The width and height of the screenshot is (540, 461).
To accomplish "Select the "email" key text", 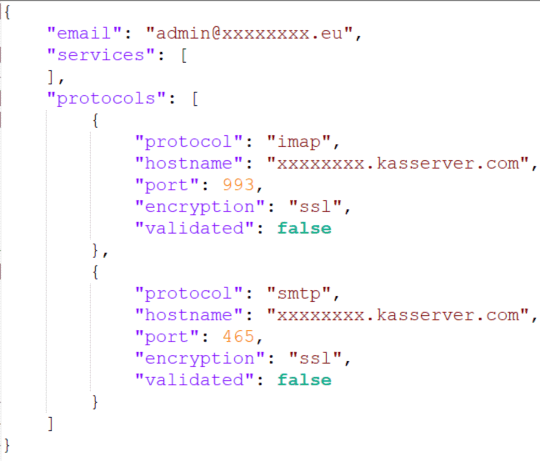I will [x=84, y=33].
